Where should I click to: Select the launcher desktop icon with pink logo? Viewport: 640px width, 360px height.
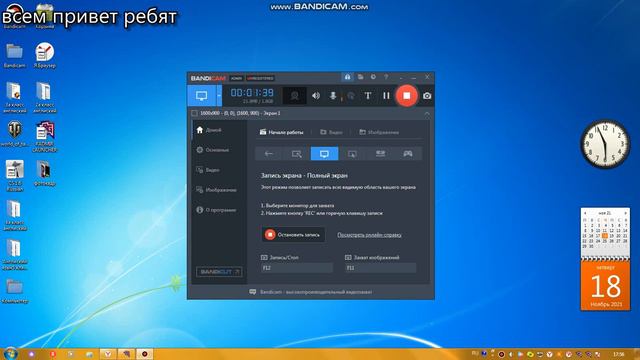45,137
